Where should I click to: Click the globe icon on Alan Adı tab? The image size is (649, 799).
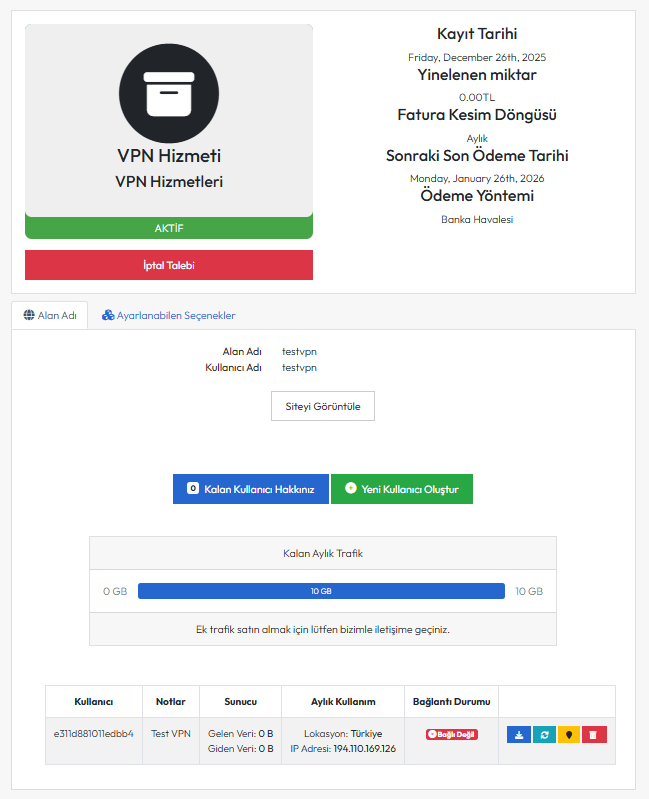[x=29, y=315]
